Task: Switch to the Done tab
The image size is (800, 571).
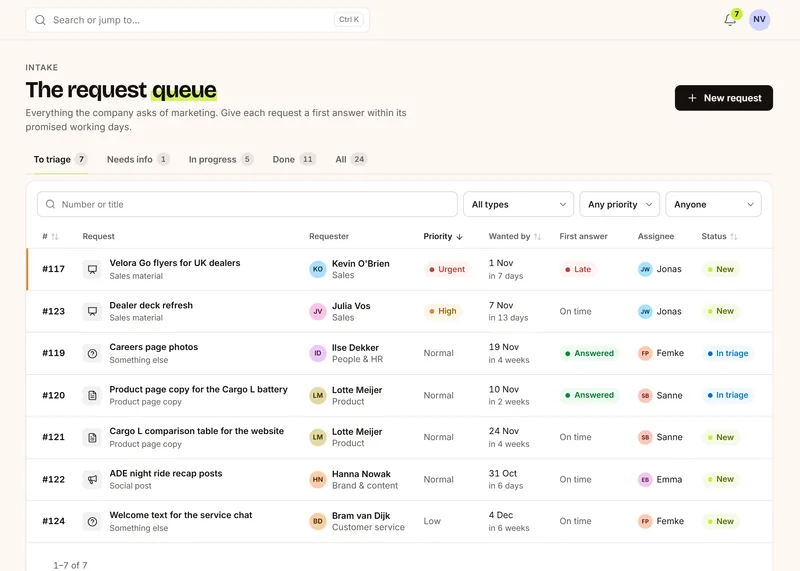Action: pyautogui.click(x=294, y=159)
